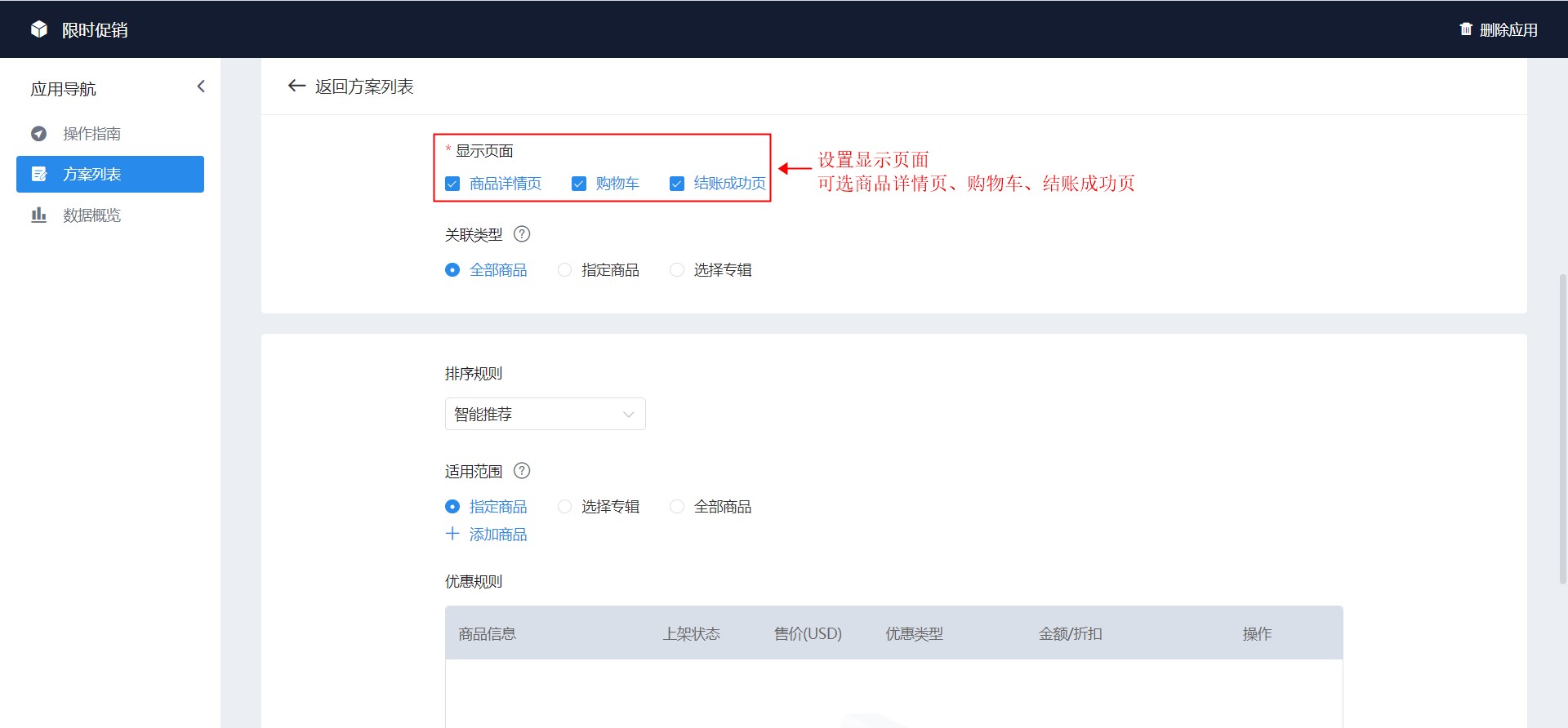The height and width of the screenshot is (728, 1568).
Task: Click the 数据概览 bar chart icon
Action: tap(38, 215)
